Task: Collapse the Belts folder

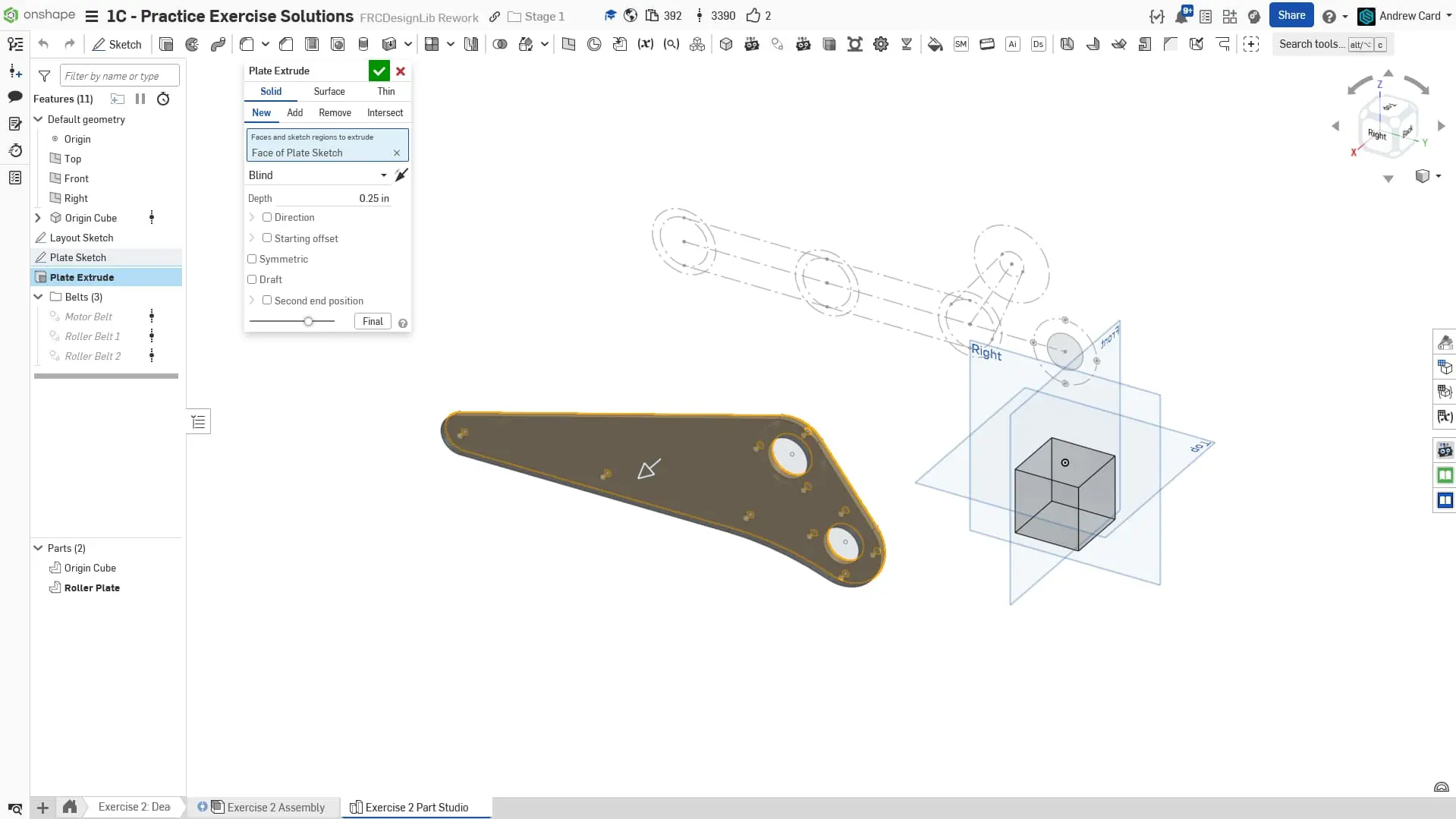Action: [x=38, y=297]
